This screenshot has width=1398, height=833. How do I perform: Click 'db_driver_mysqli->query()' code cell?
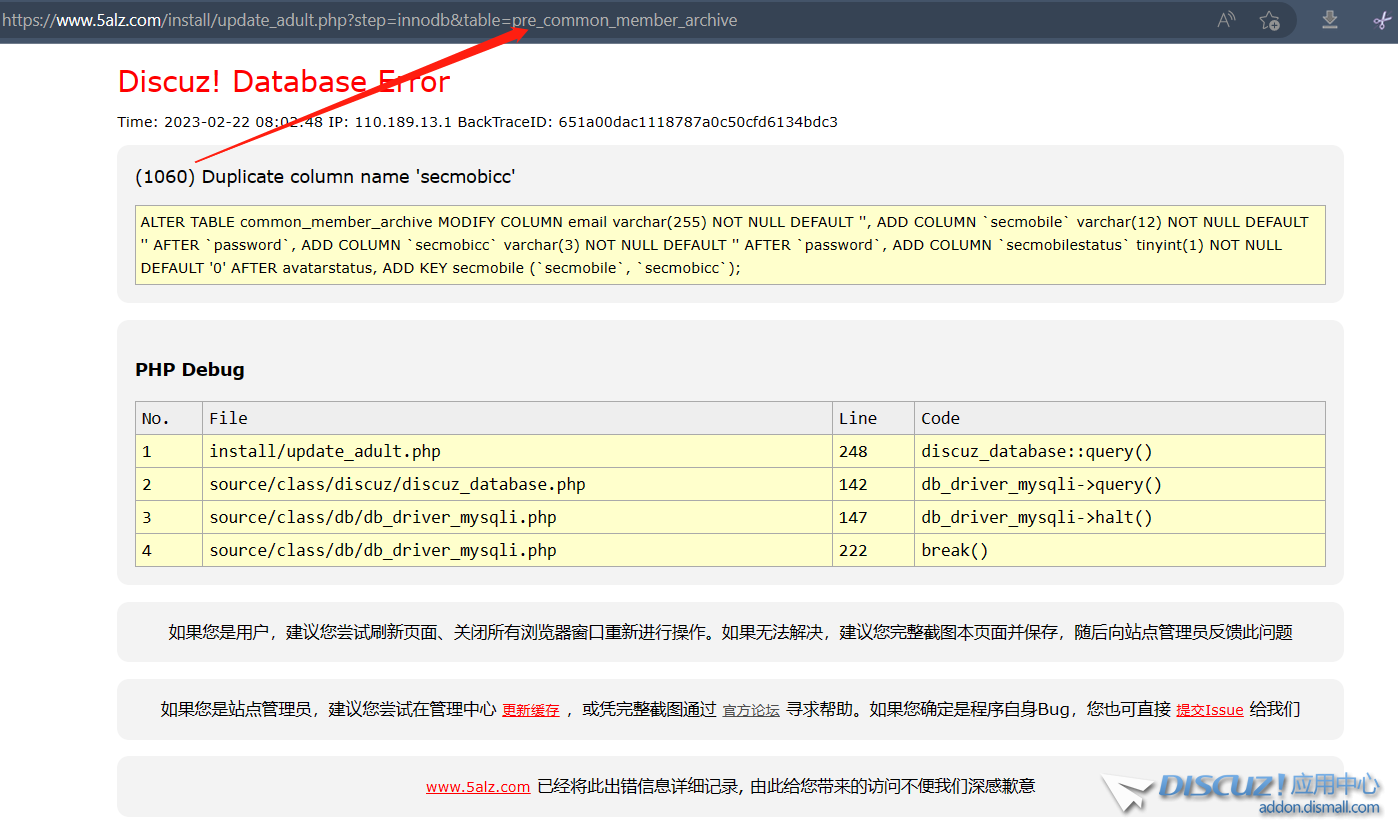(1120, 484)
